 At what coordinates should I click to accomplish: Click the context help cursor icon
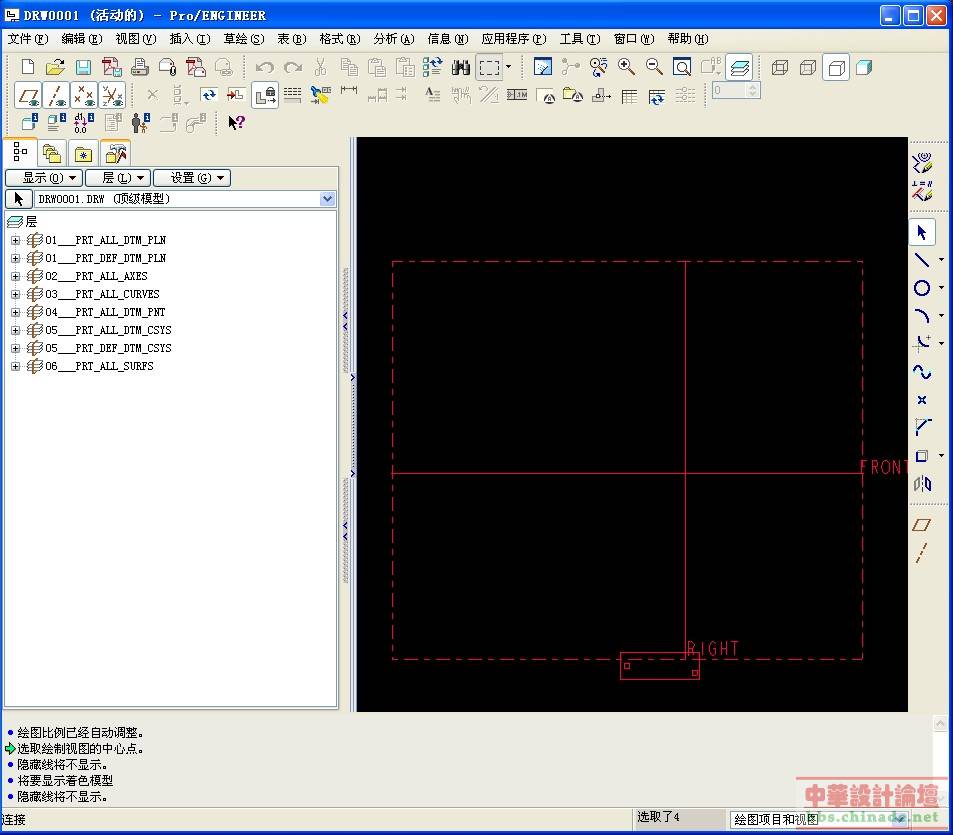(236, 122)
